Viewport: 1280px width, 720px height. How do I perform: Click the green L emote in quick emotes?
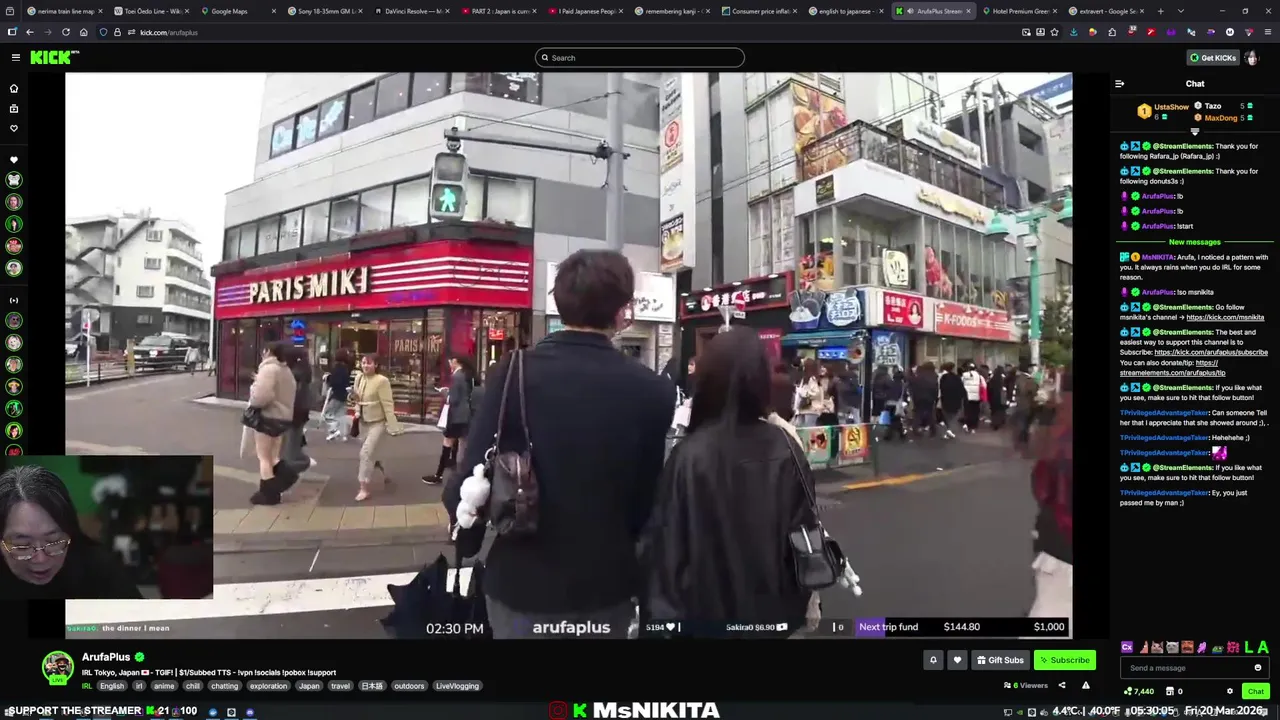click(x=1247, y=647)
